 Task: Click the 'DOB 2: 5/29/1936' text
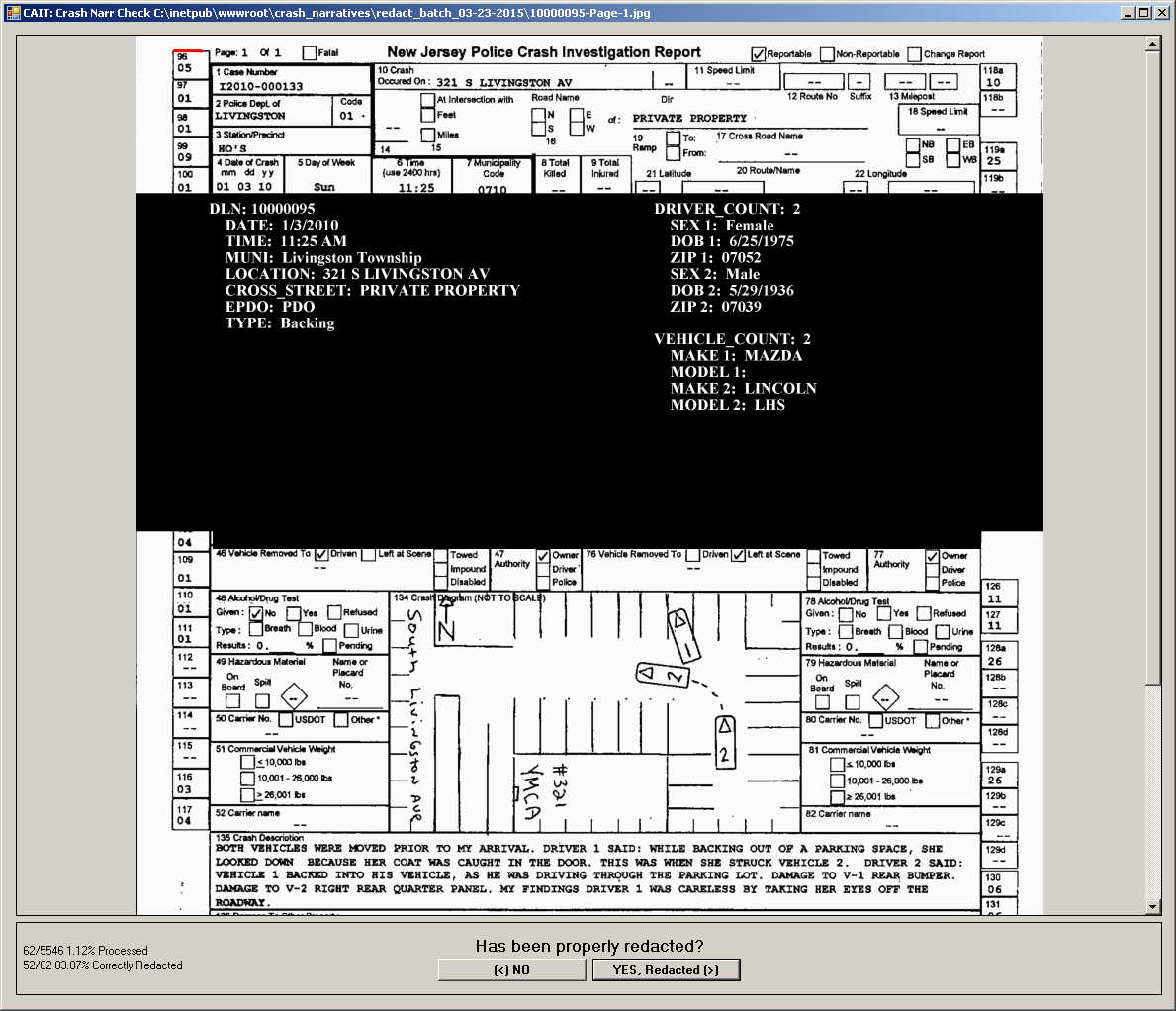pos(732,290)
